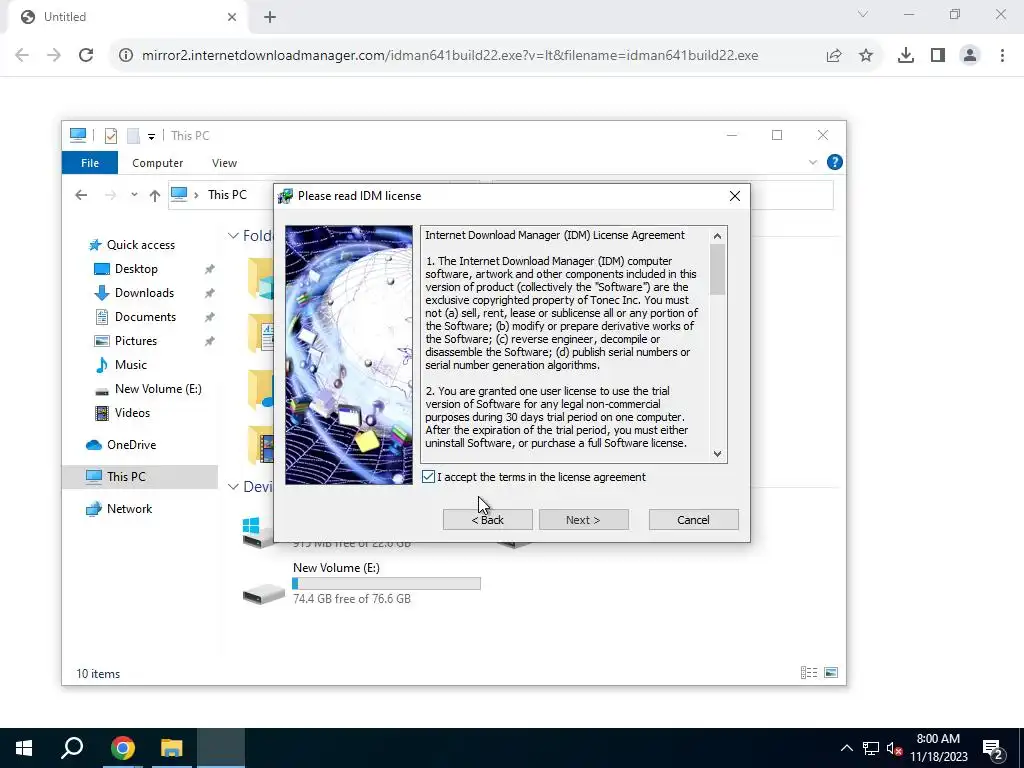Image resolution: width=1024 pixels, height=768 pixels.
Task: Click the Back button in IDM license dialog
Action: tap(488, 520)
